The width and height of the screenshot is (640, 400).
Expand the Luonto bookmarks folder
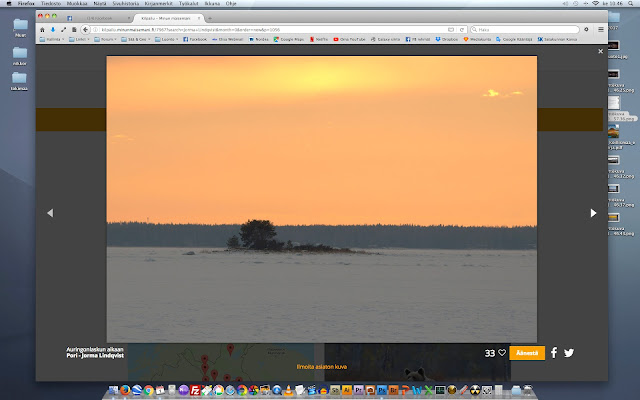[x=167, y=40]
